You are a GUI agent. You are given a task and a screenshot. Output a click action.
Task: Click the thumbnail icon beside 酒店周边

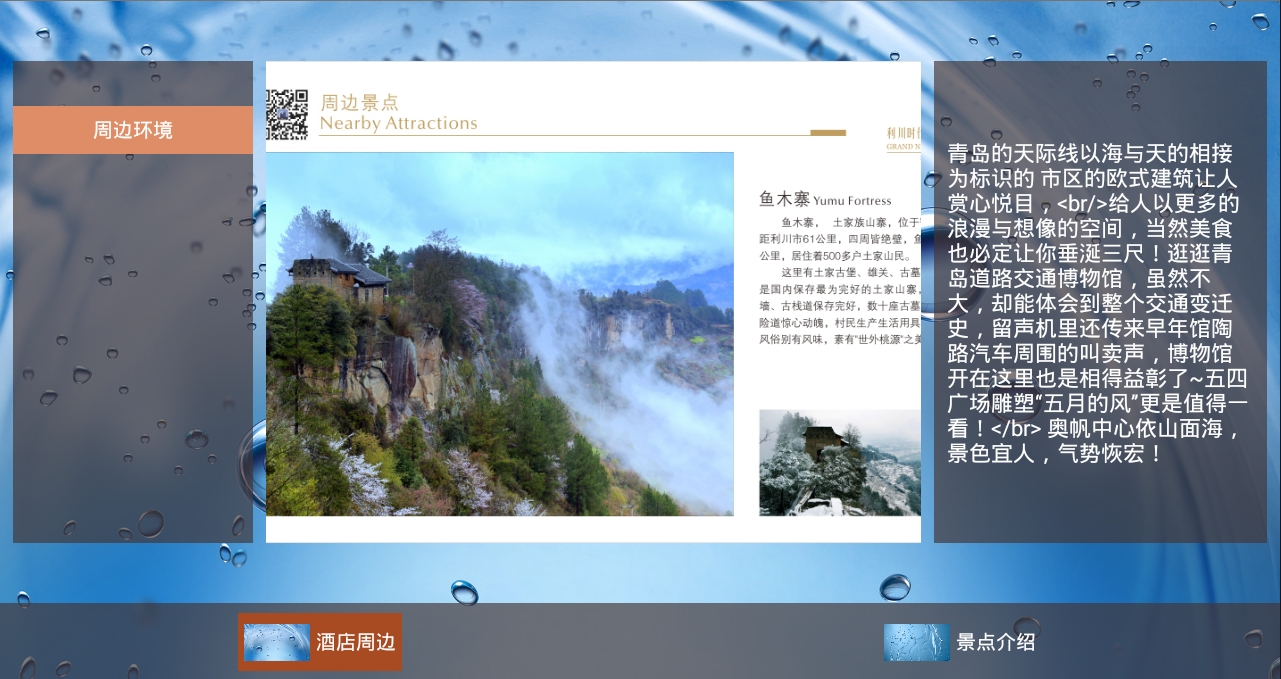(276, 642)
